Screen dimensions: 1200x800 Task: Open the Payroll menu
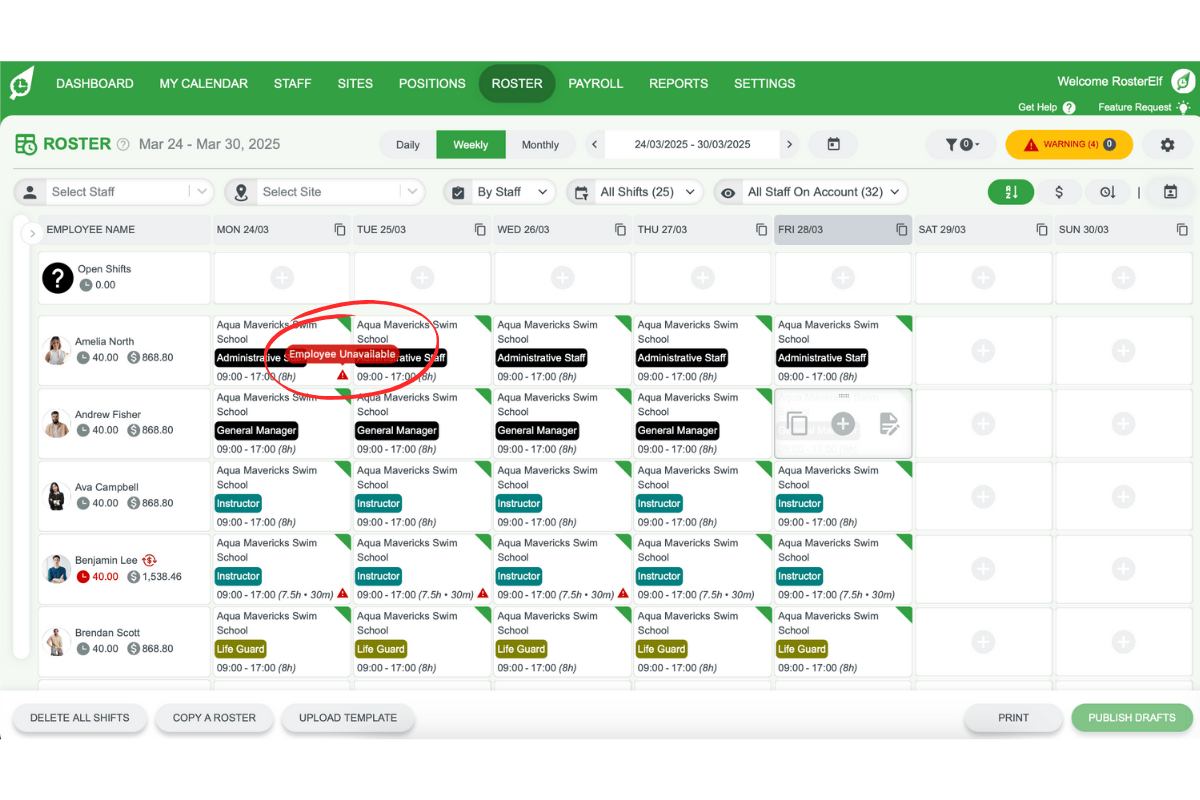coord(595,84)
